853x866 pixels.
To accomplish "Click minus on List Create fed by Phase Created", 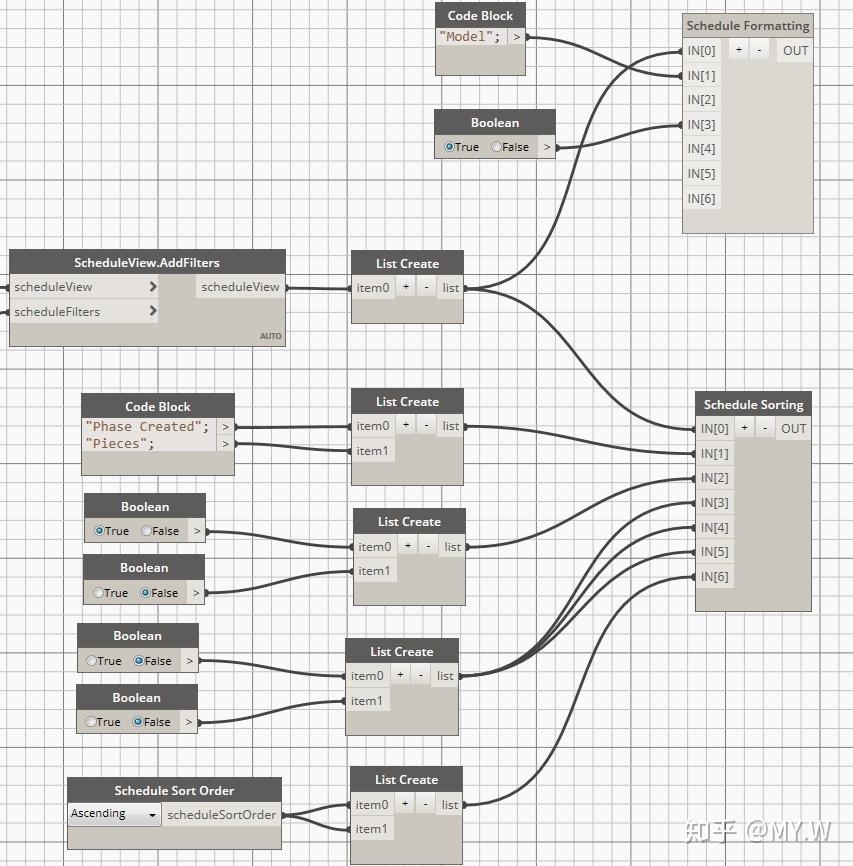I will click(x=426, y=425).
